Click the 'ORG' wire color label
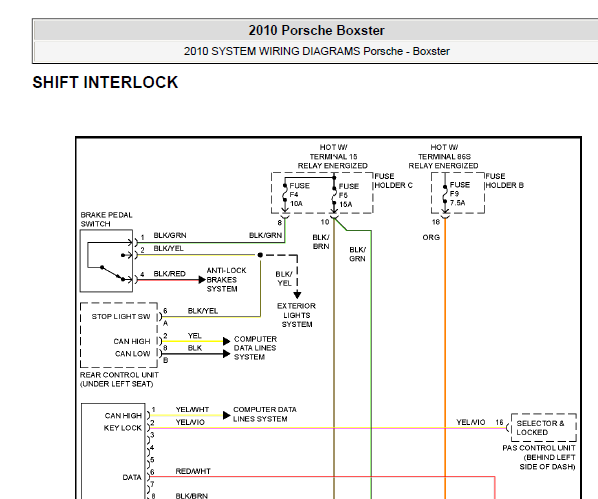 431,237
